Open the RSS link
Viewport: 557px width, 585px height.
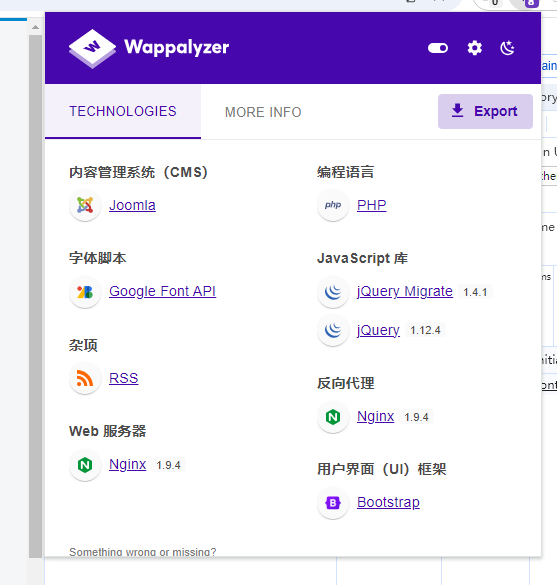coord(123,378)
